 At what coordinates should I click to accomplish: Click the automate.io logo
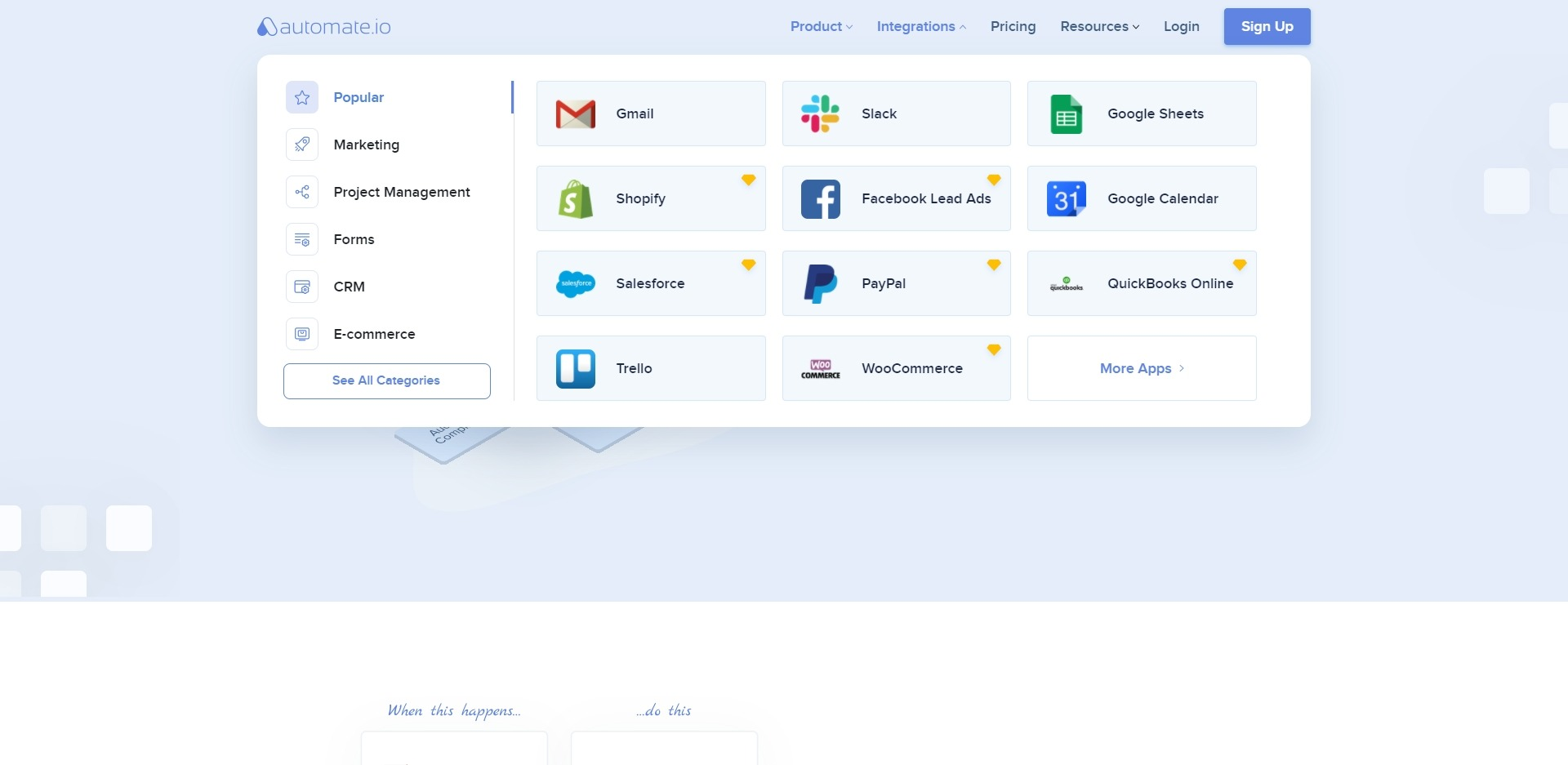(324, 27)
